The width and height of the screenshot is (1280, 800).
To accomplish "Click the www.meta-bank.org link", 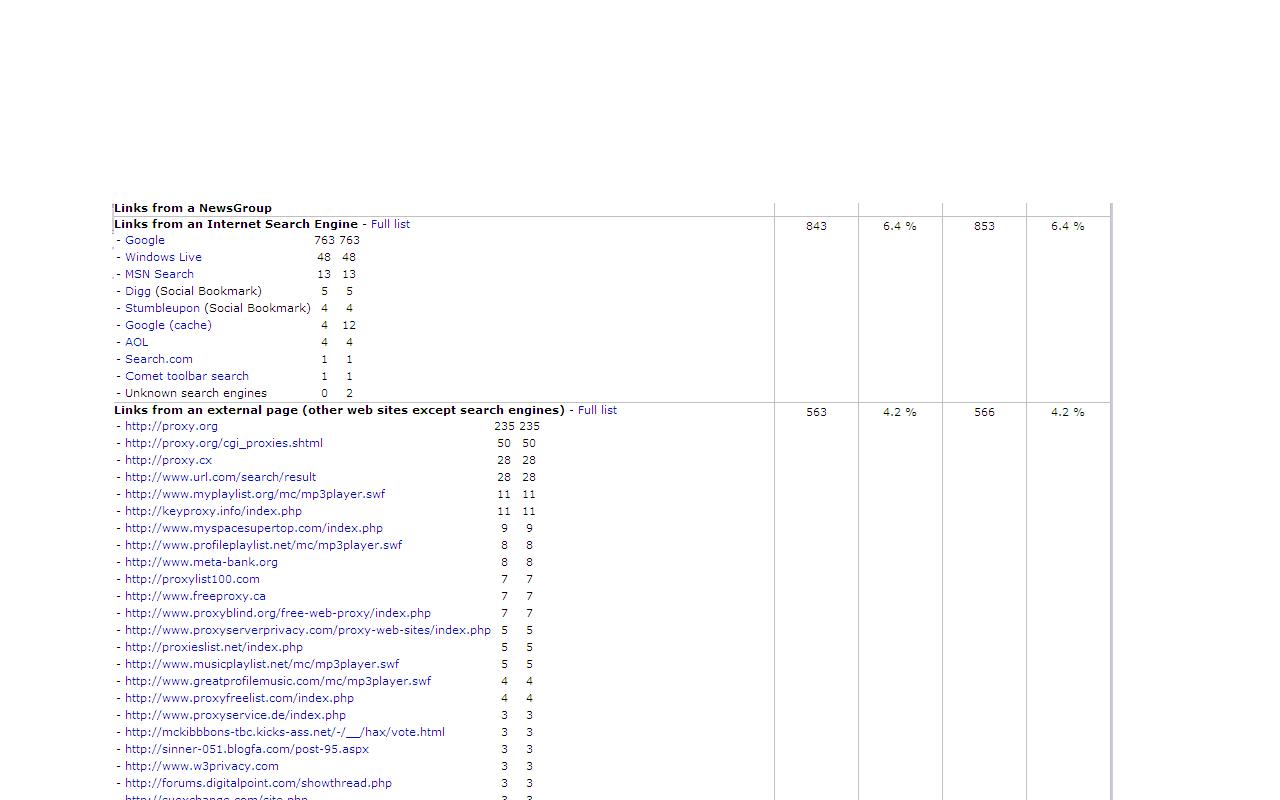I will (x=201, y=562).
